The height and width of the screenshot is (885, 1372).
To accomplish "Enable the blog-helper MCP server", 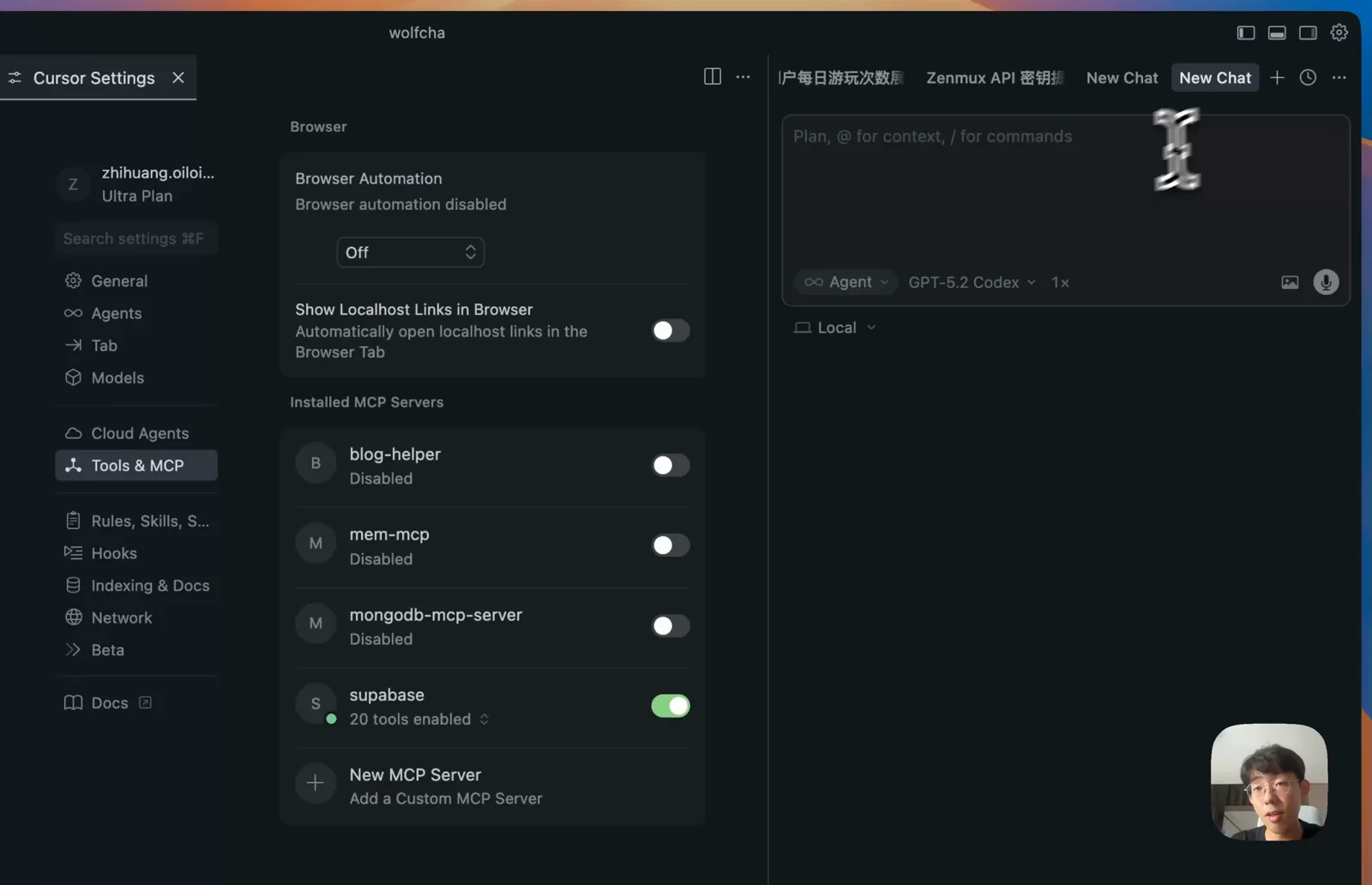I will 671,465.
